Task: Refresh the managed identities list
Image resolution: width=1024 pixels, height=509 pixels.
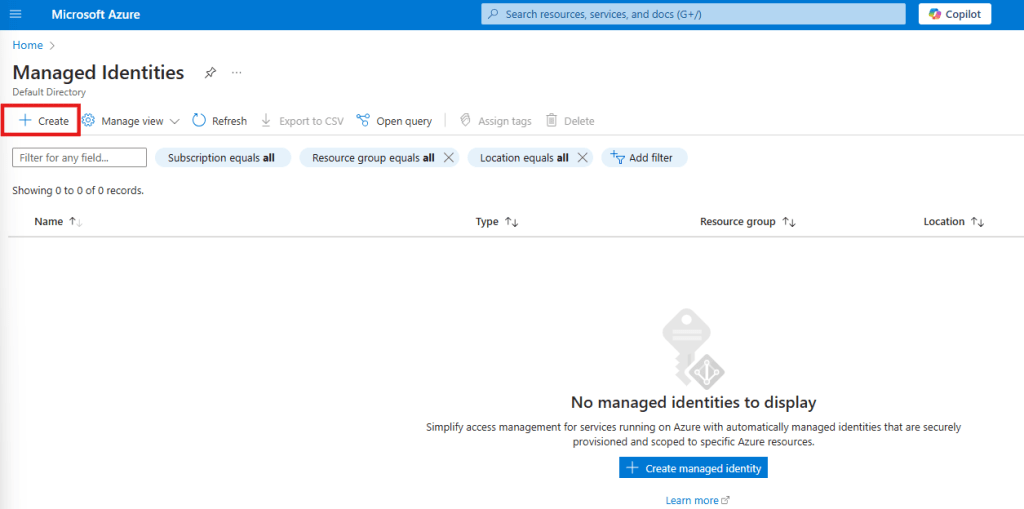Action: point(219,121)
